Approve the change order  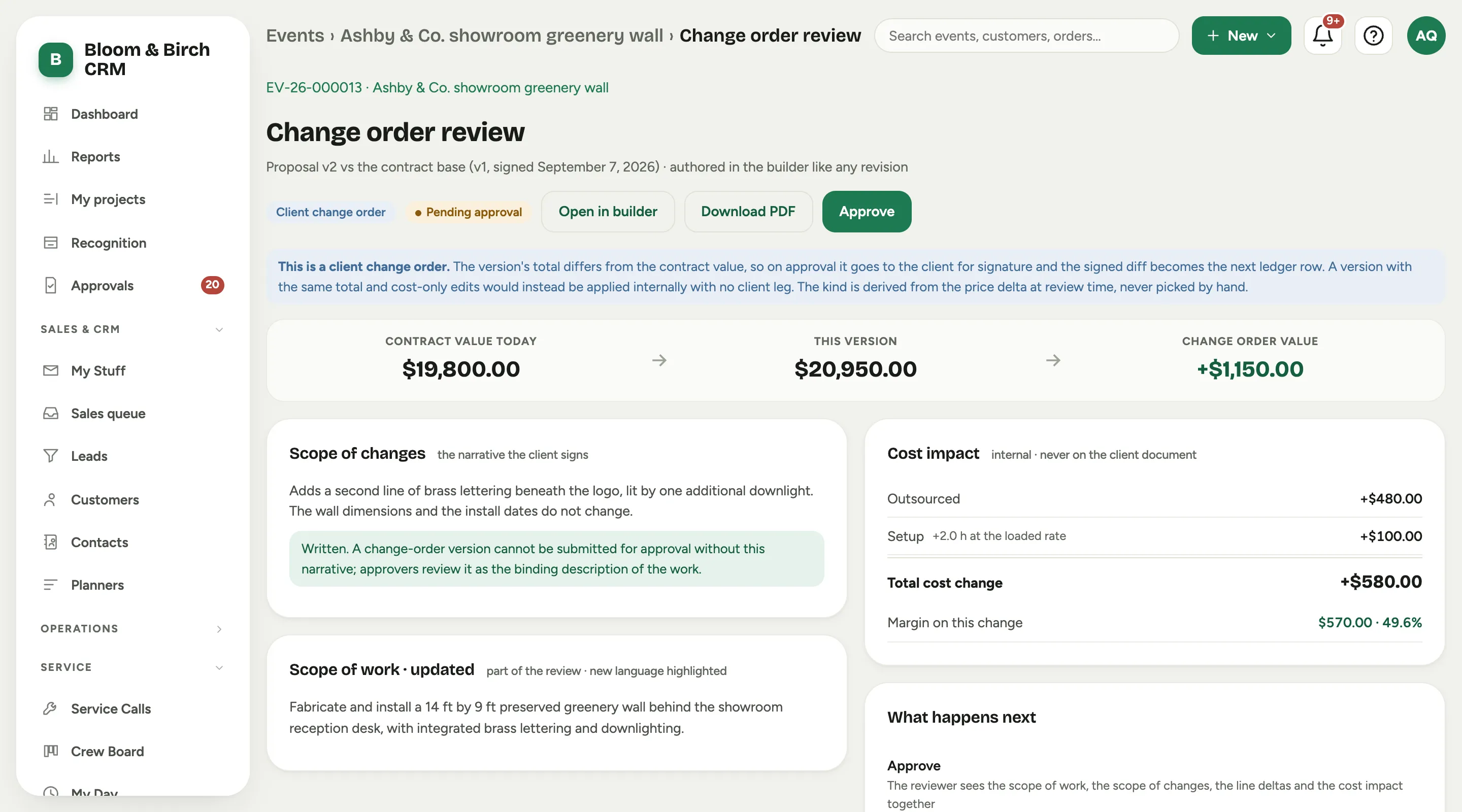coord(867,212)
